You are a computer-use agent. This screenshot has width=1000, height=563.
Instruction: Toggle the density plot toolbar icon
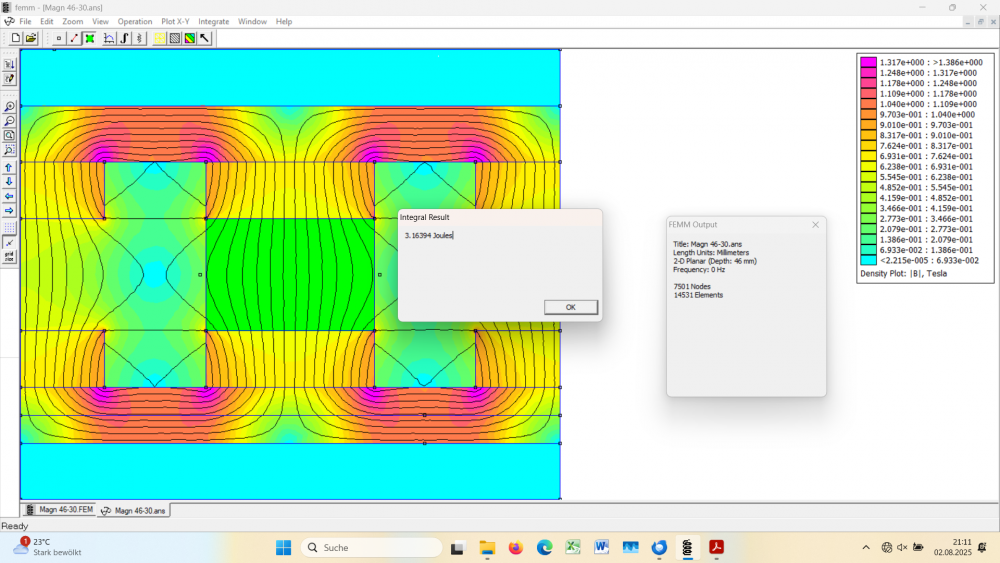point(189,38)
